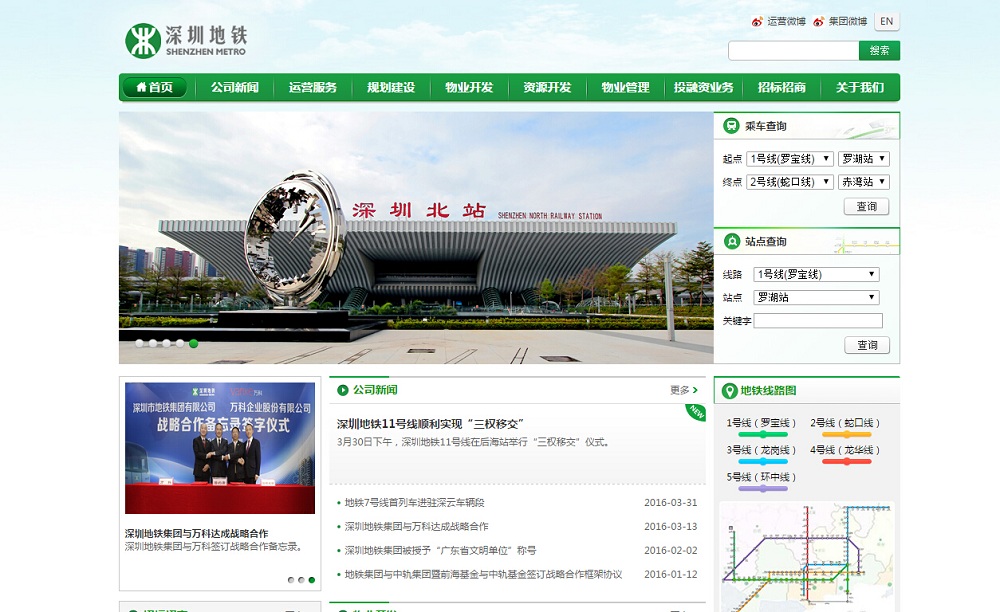
Task: Click the 站点查询 station icon
Action: pyautogui.click(x=731, y=242)
